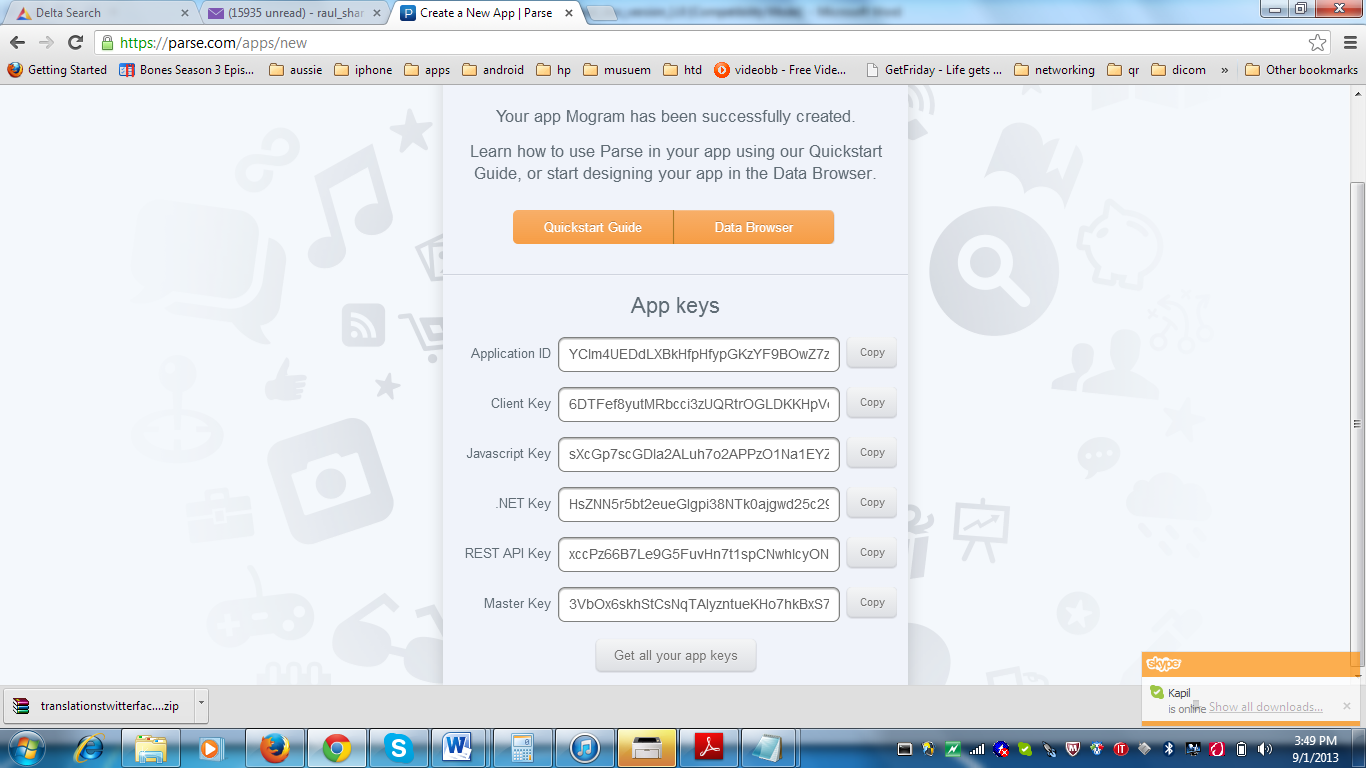Bookmark this page with the star icon
The width and height of the screenshot is (1366, 768).
point(1318,42)
